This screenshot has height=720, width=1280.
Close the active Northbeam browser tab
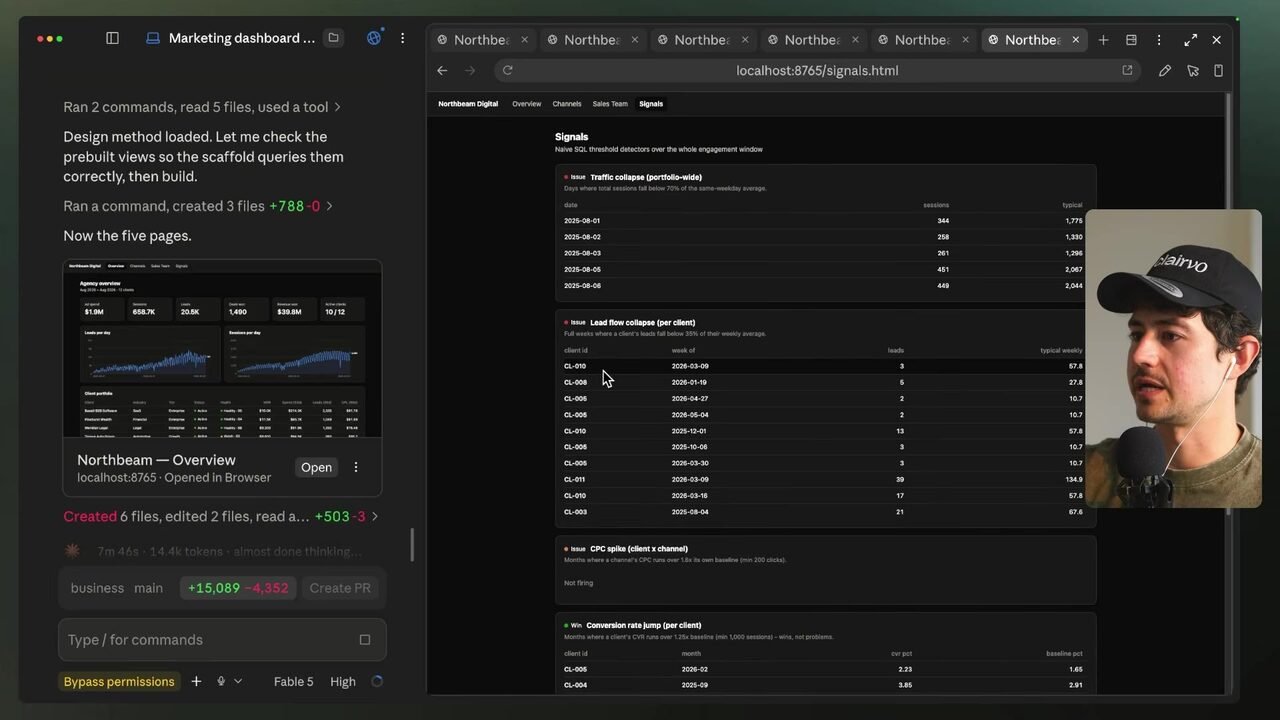pyautogui.click(x=1075, y=40)
